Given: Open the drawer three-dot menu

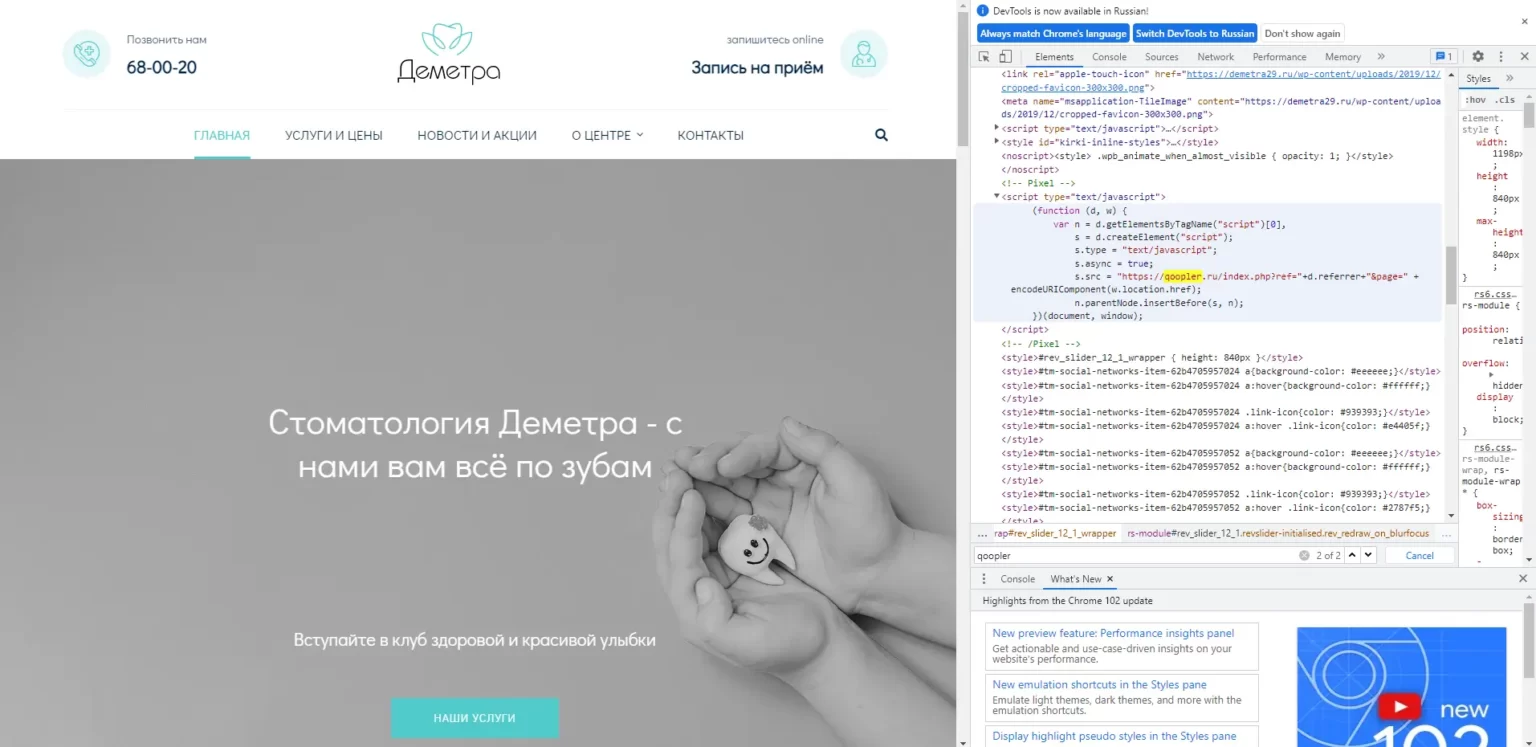Looking at the screenshot, I should 983,579.
